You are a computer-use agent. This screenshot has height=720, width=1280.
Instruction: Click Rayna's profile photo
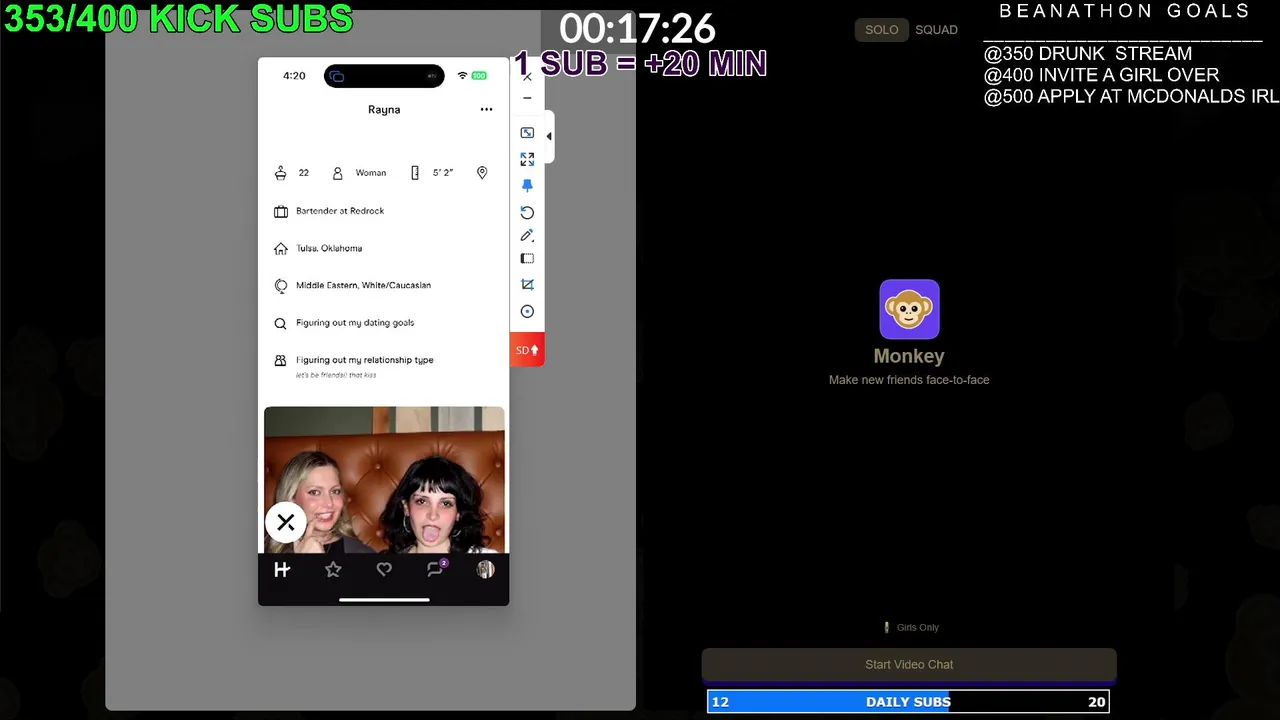click(x=384, y=480)
